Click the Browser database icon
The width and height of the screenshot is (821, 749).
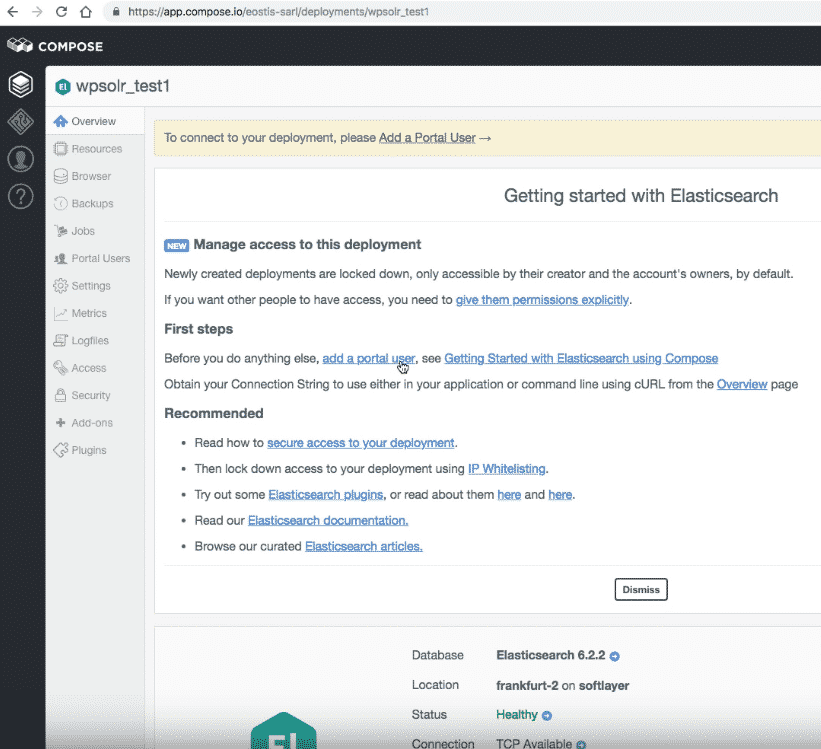(61, 176)
